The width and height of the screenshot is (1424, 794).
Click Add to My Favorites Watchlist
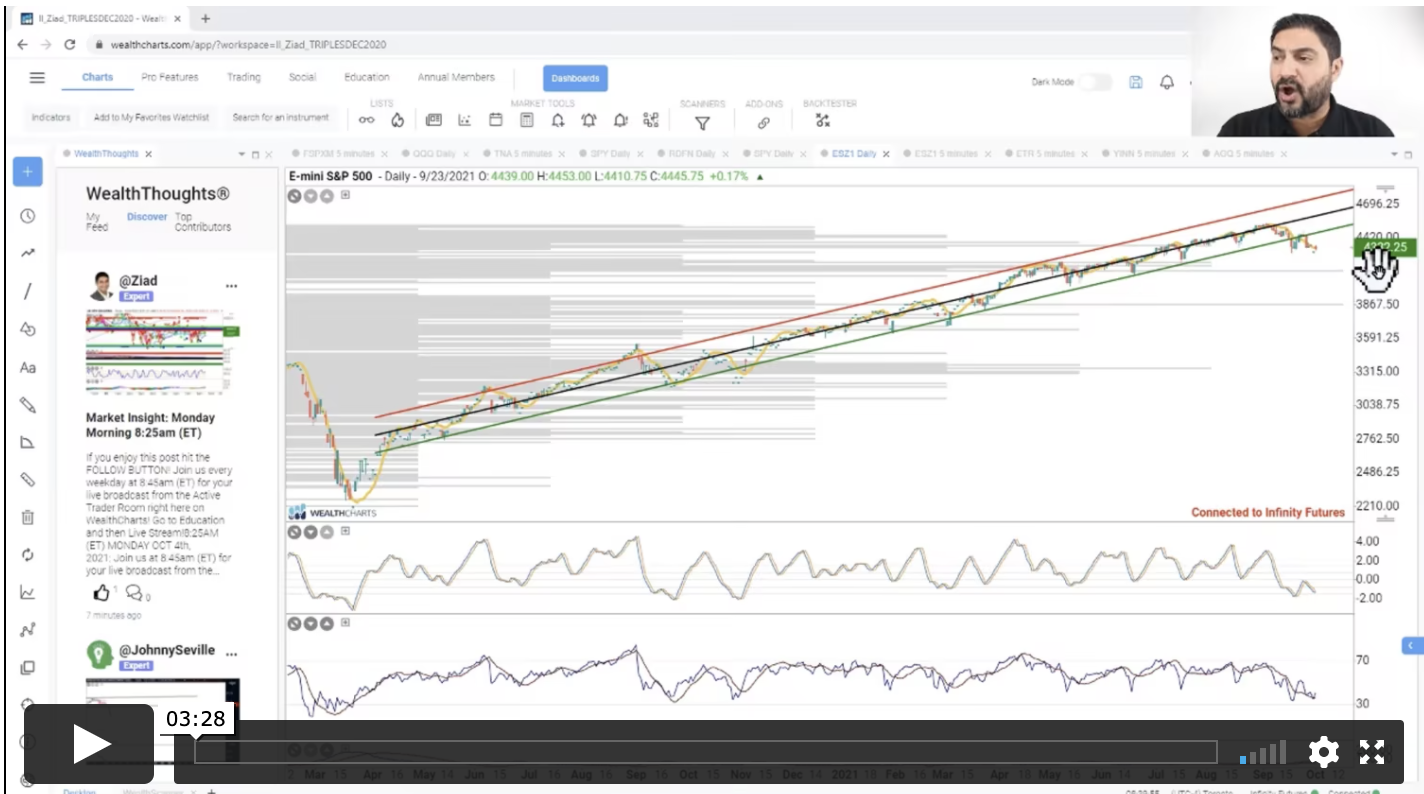point(152,118)
